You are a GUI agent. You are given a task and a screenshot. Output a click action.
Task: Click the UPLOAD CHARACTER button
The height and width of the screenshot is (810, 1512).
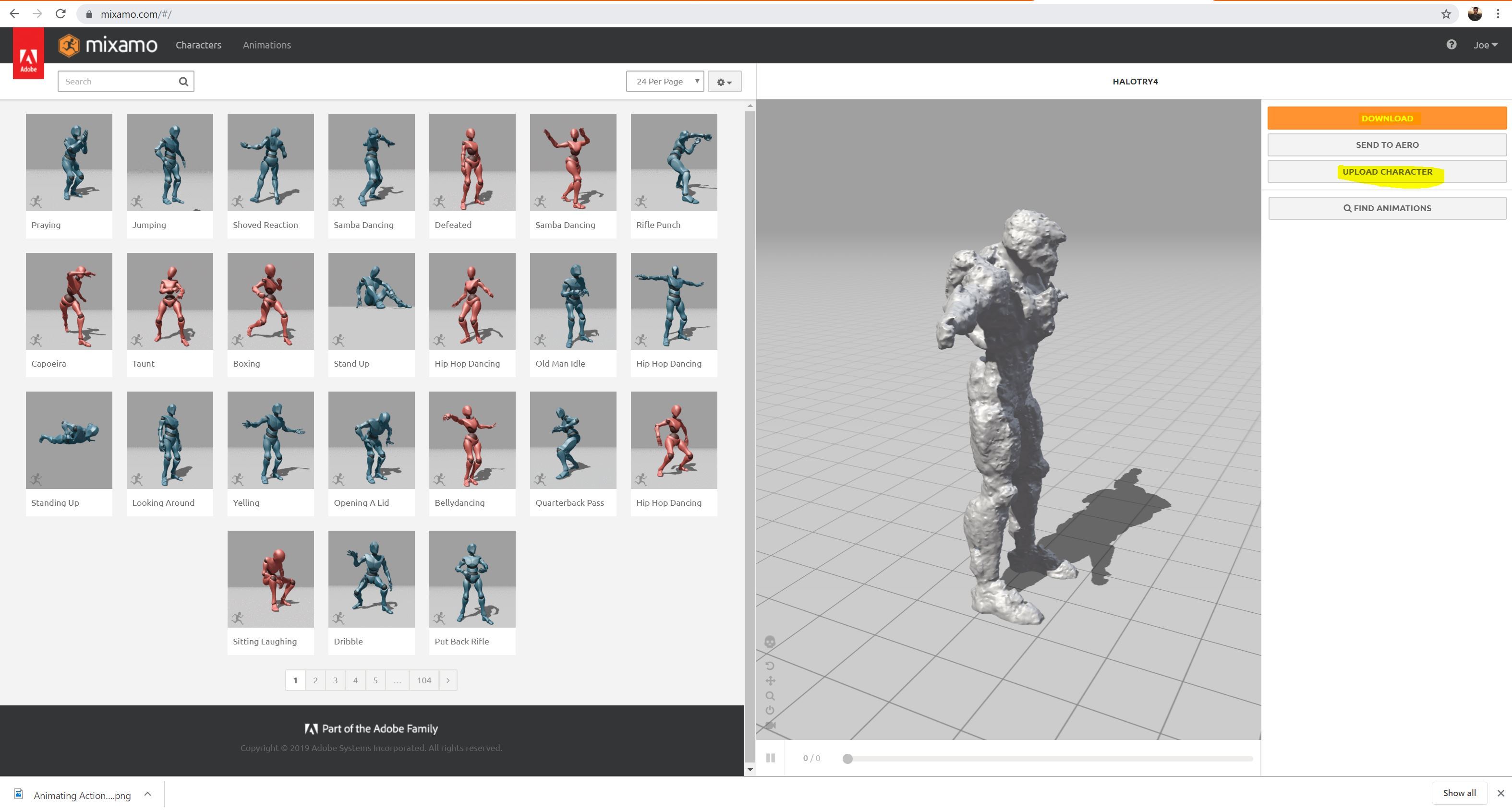[x=1387, y=172]
